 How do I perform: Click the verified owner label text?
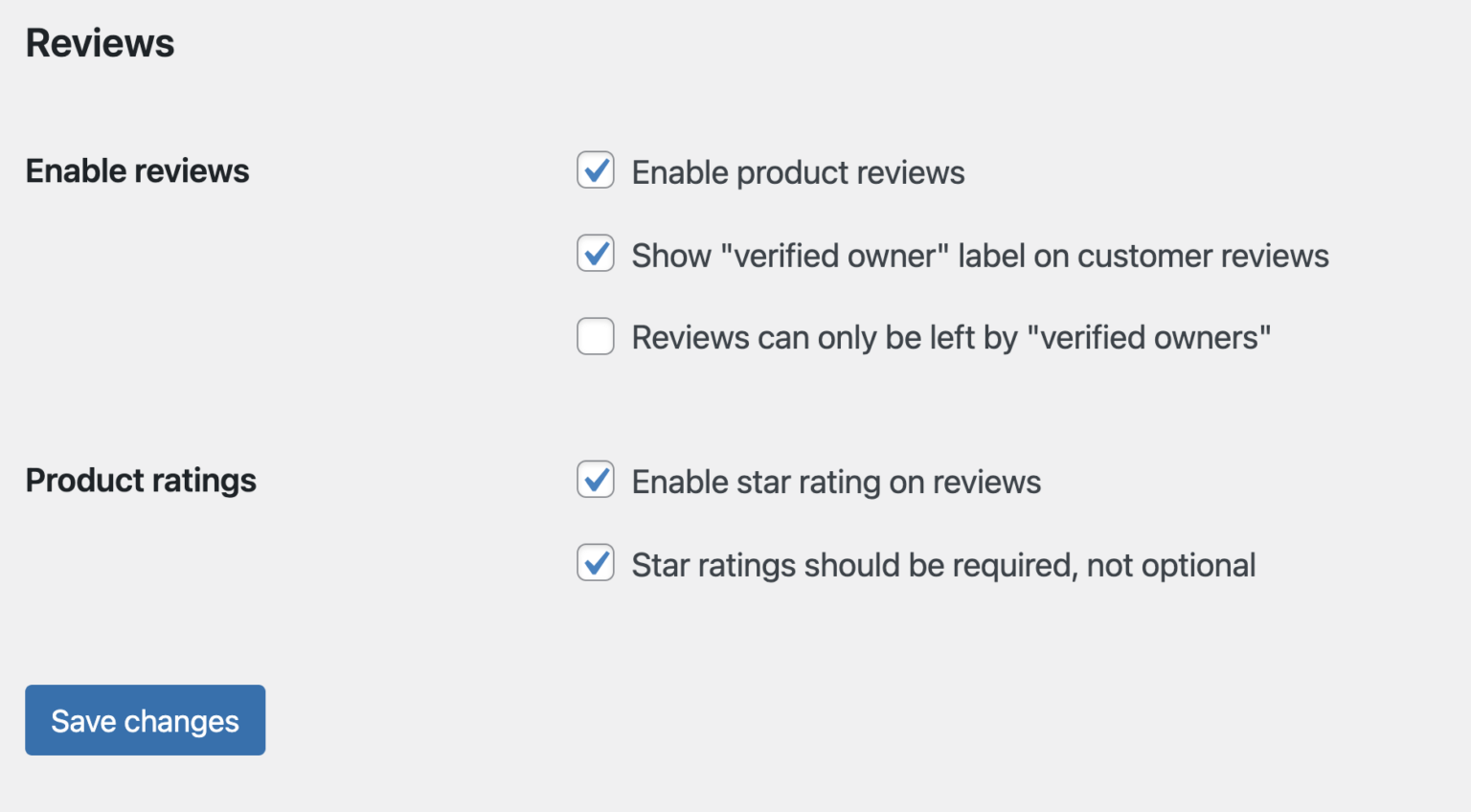click(979, 255)
